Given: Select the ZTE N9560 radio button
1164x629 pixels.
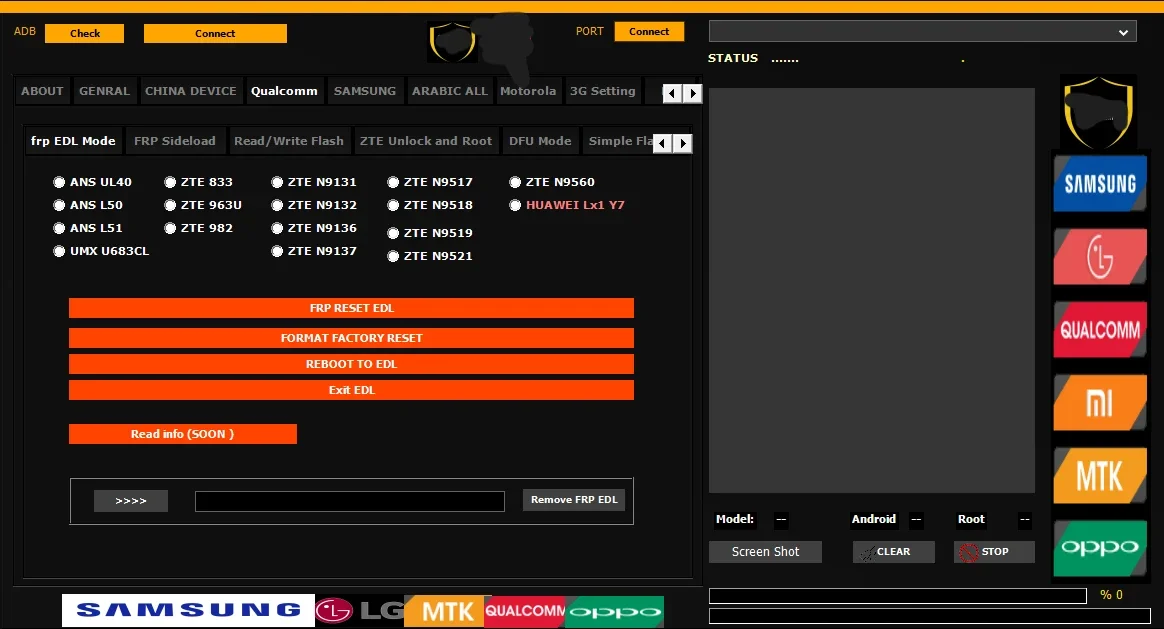Looking at the screenshot, I should point(514,182).
